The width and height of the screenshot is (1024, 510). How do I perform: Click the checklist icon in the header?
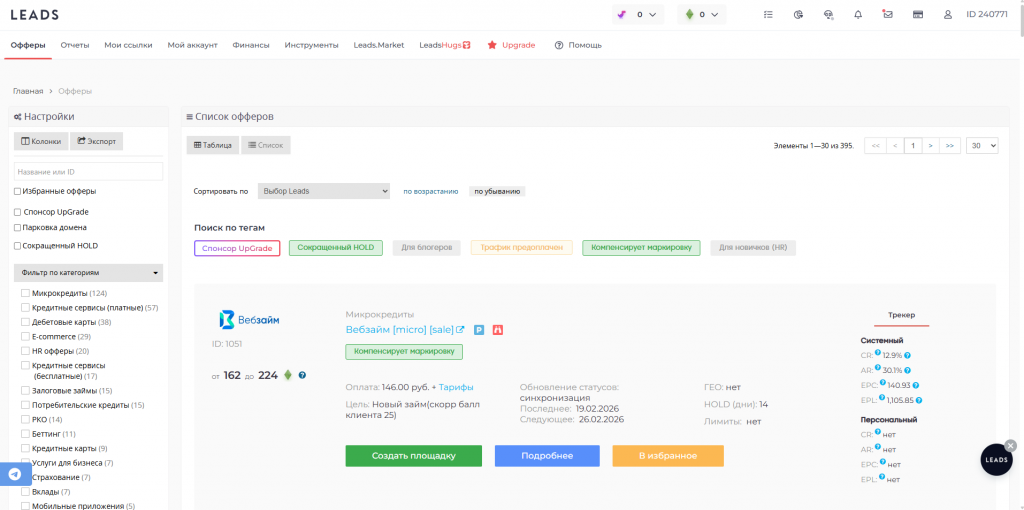pos(768,15)
